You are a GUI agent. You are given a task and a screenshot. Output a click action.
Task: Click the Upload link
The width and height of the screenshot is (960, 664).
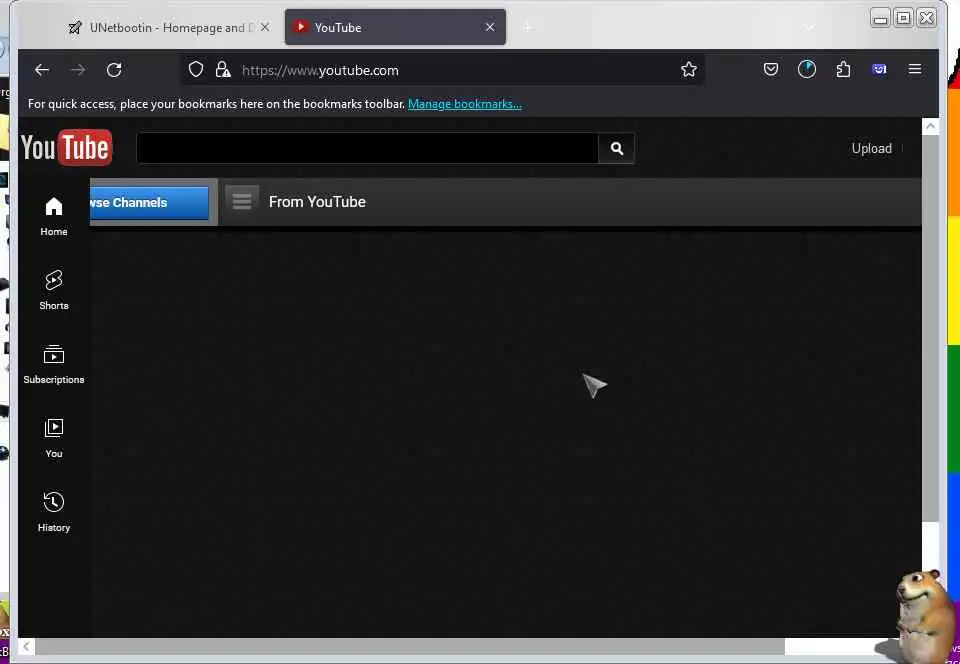[871, 148]
